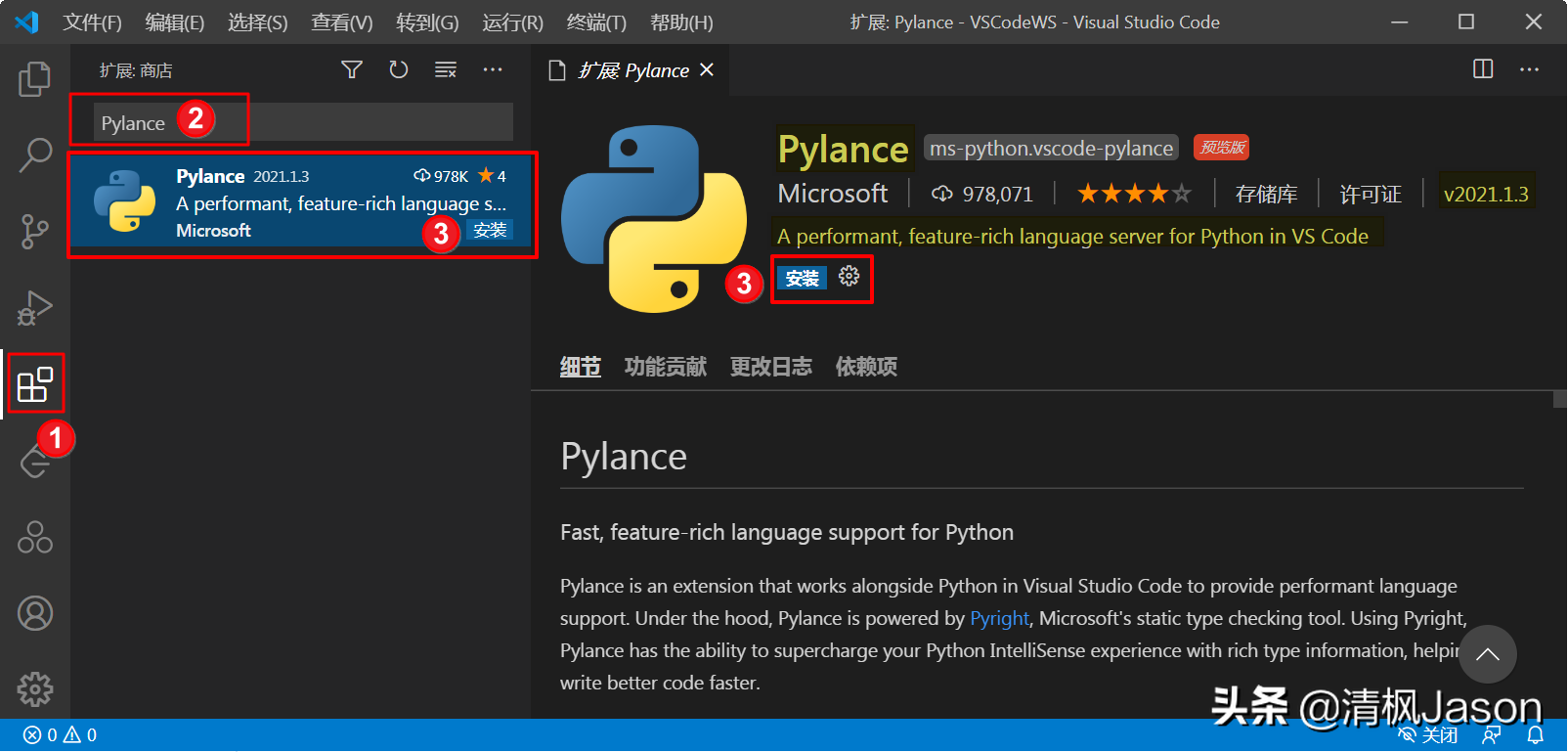Click errors and warnings count in status bar
This screenshot has width=1568, height=752.
coord(61,735)
